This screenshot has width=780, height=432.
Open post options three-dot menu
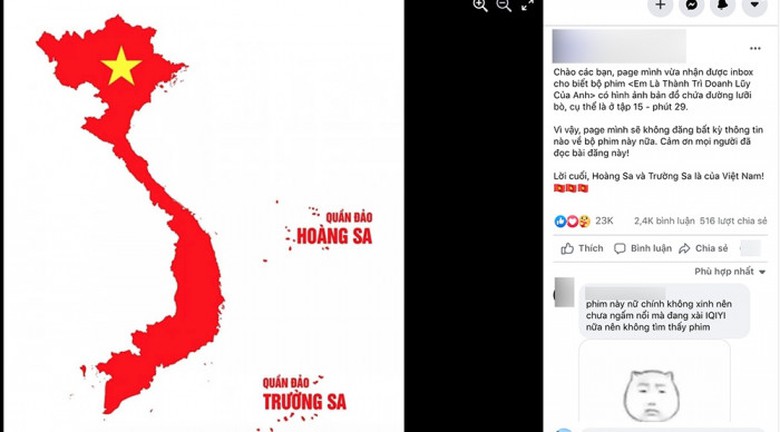tap(755, 48)
